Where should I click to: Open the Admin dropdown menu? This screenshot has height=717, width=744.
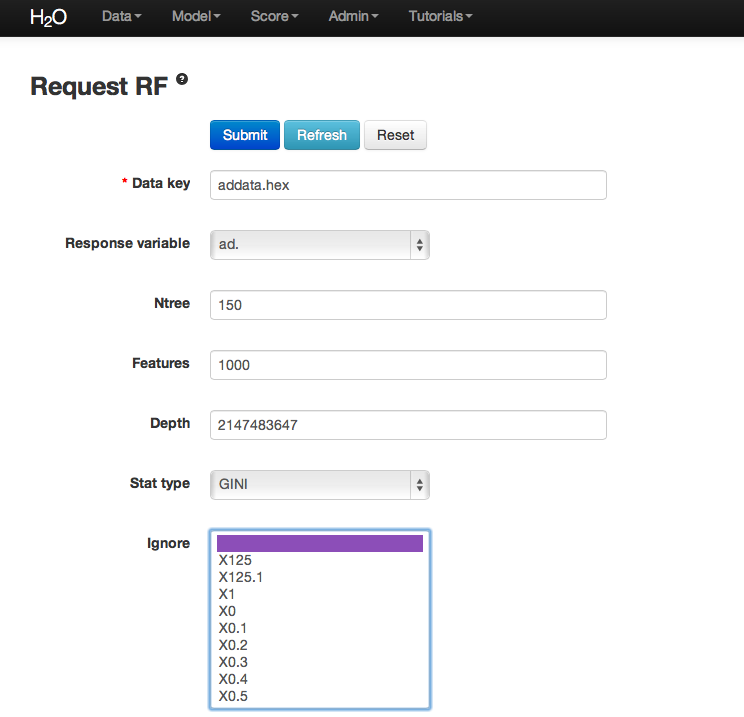[353, 17]
